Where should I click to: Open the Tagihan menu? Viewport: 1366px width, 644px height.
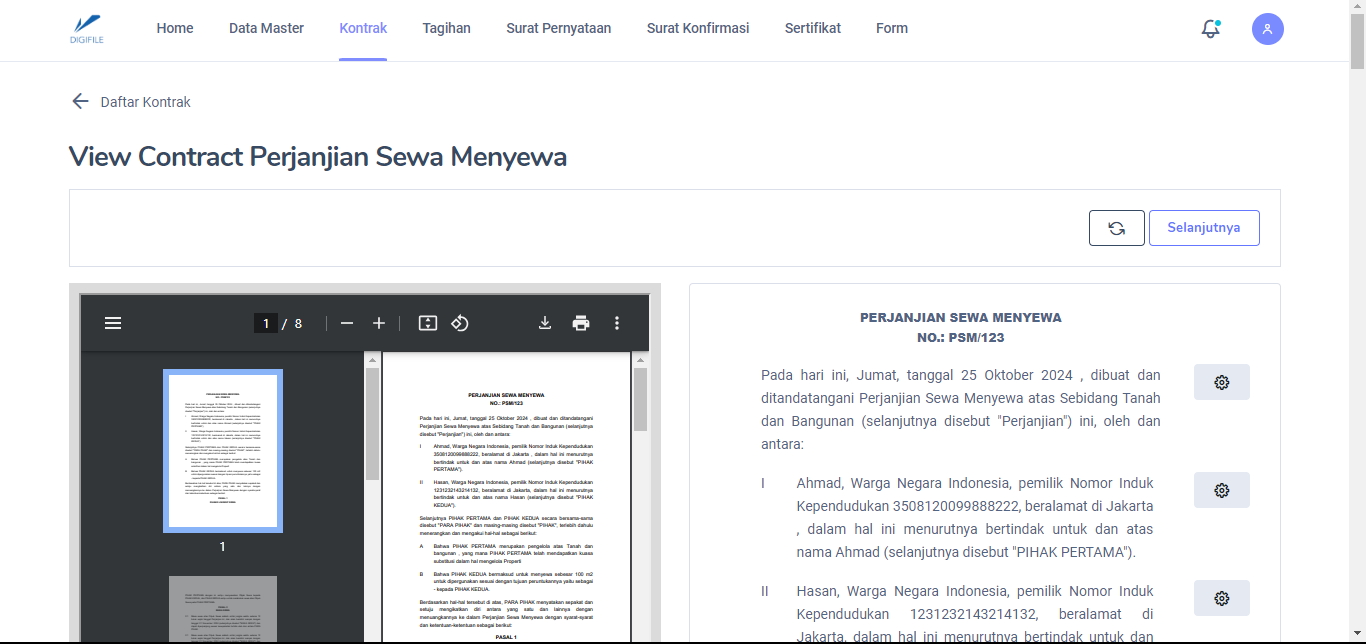coord(446,29)
